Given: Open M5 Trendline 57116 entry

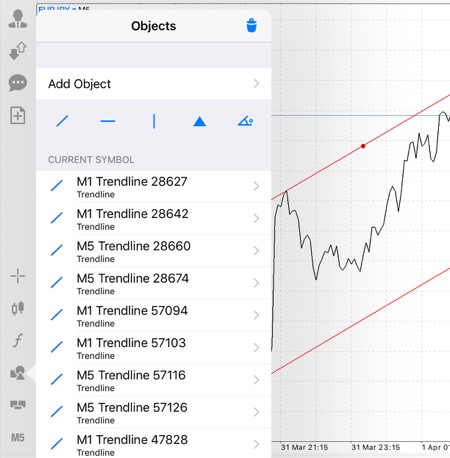Looking at the screenshot, I should coord(154,381).
